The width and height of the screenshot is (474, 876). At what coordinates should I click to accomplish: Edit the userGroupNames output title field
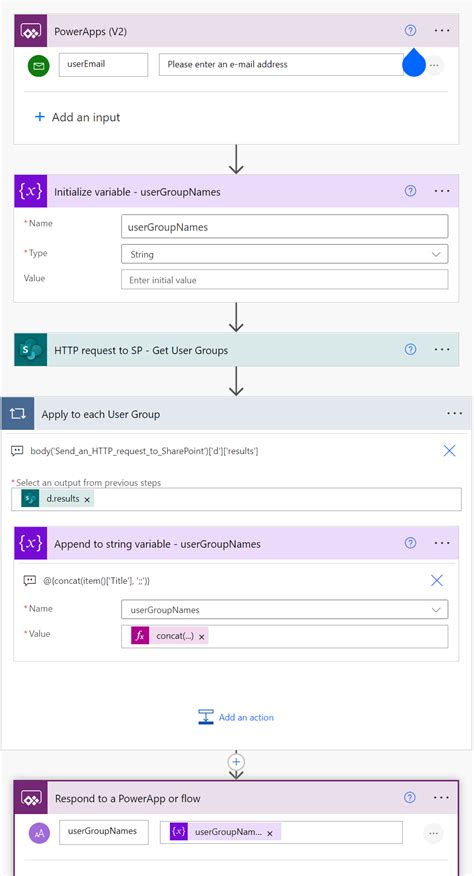tap(103, 832)
